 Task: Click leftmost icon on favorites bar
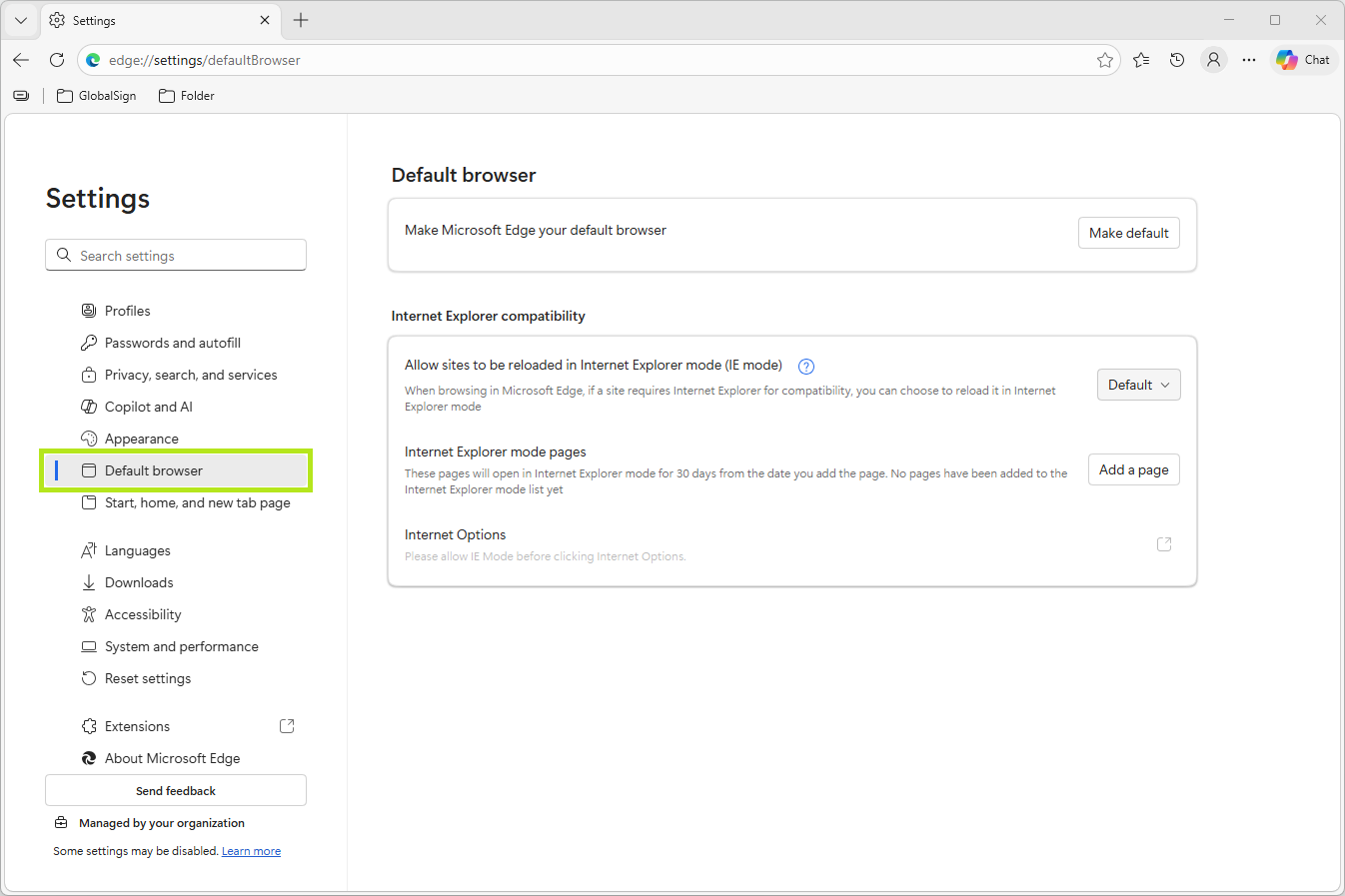[21, 96]
